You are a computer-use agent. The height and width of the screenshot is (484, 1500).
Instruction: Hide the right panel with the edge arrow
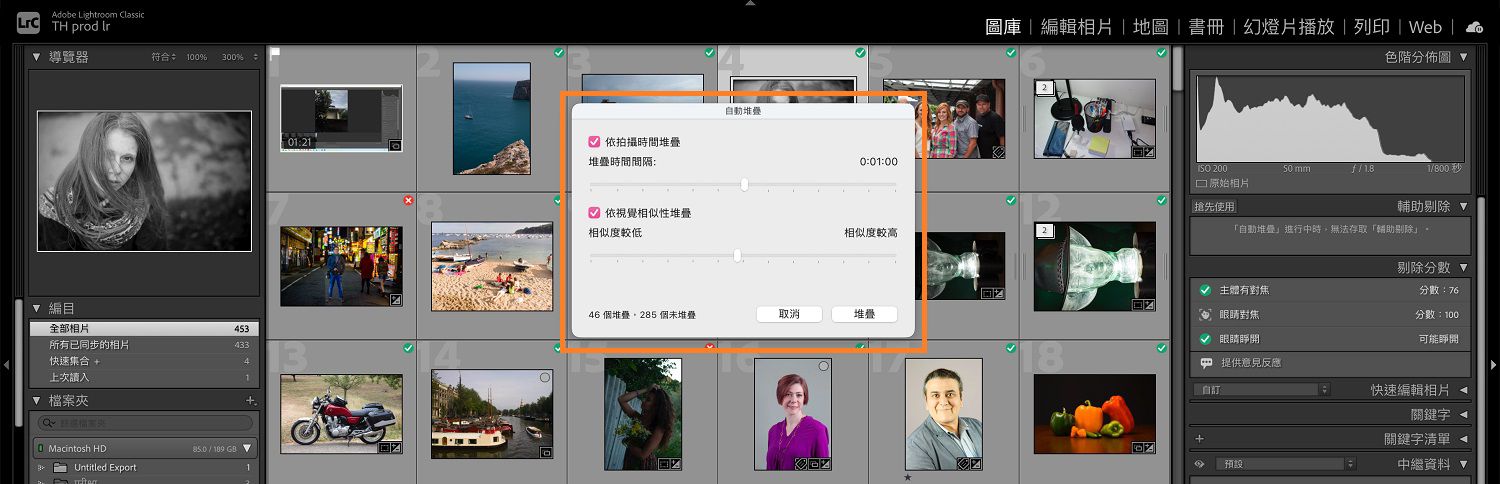pos(1494,365)
